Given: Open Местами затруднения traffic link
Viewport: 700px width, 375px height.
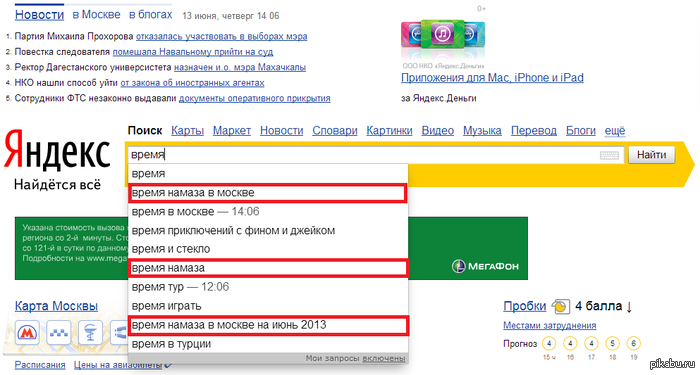Looking at the screenshot, I should coord(550,325).
